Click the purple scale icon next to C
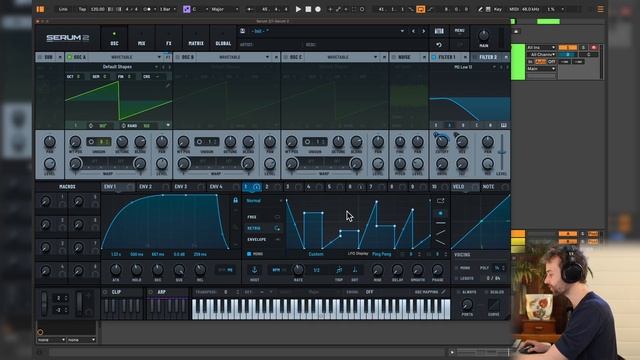 pos(187,9)
